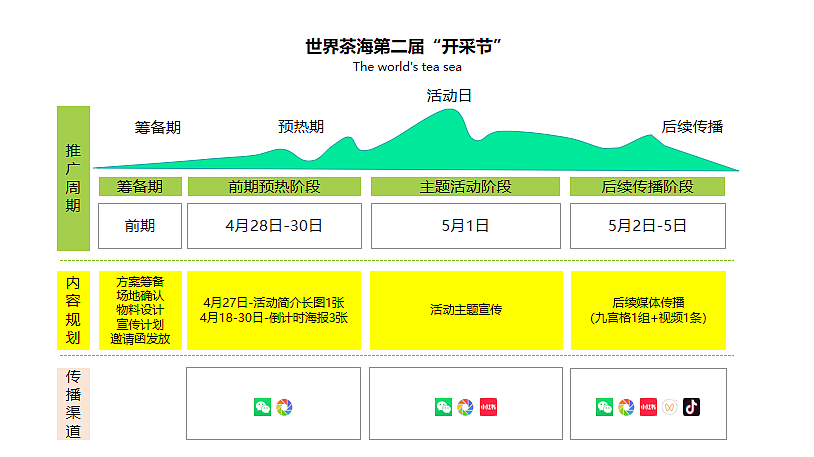Click the 4月28日-30日 date box

[x=274, y=226]
